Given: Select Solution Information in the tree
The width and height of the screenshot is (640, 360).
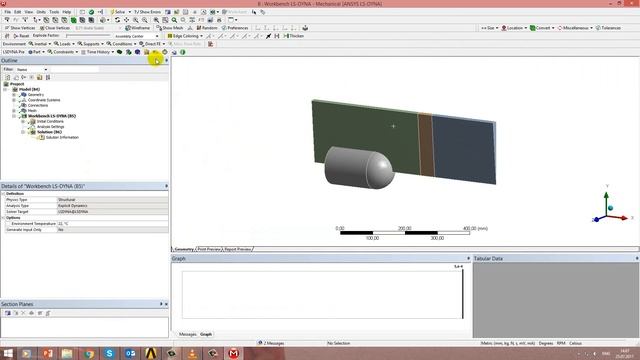Looking at the screenshot, I should (x=62, y=138).
